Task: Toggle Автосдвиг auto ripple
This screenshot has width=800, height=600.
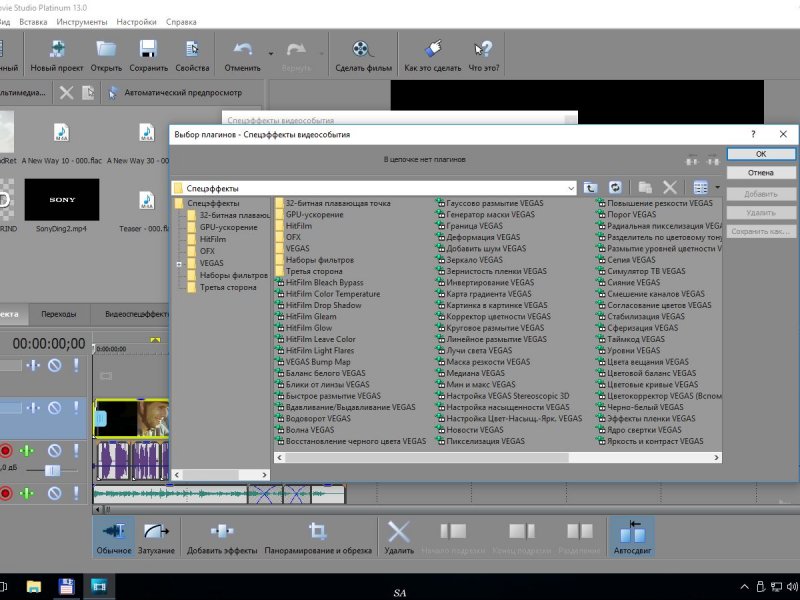Action: click(x=632, y=537)
